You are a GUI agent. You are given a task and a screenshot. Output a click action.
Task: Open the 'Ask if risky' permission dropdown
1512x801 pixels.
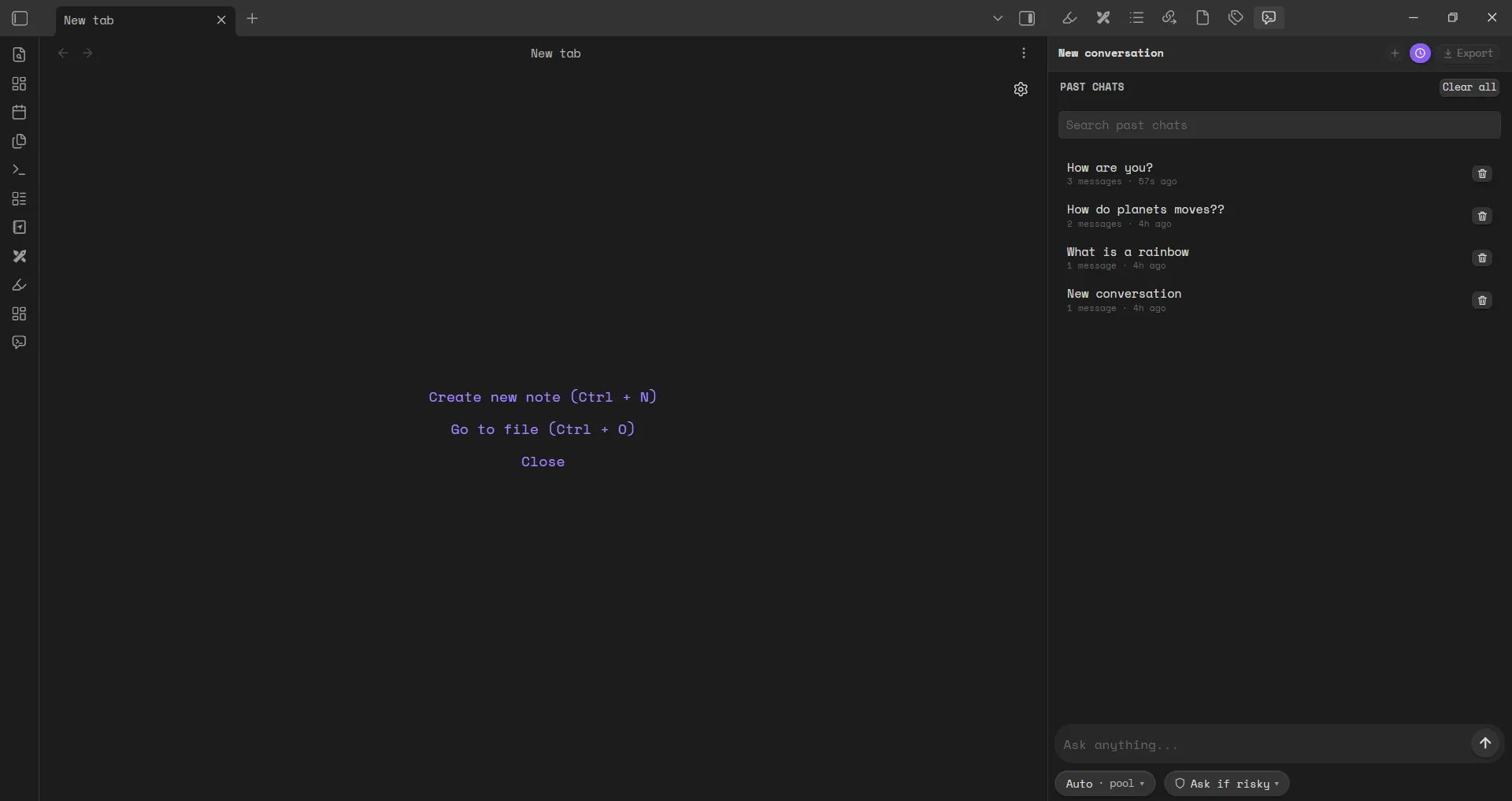click(1226, 784)
